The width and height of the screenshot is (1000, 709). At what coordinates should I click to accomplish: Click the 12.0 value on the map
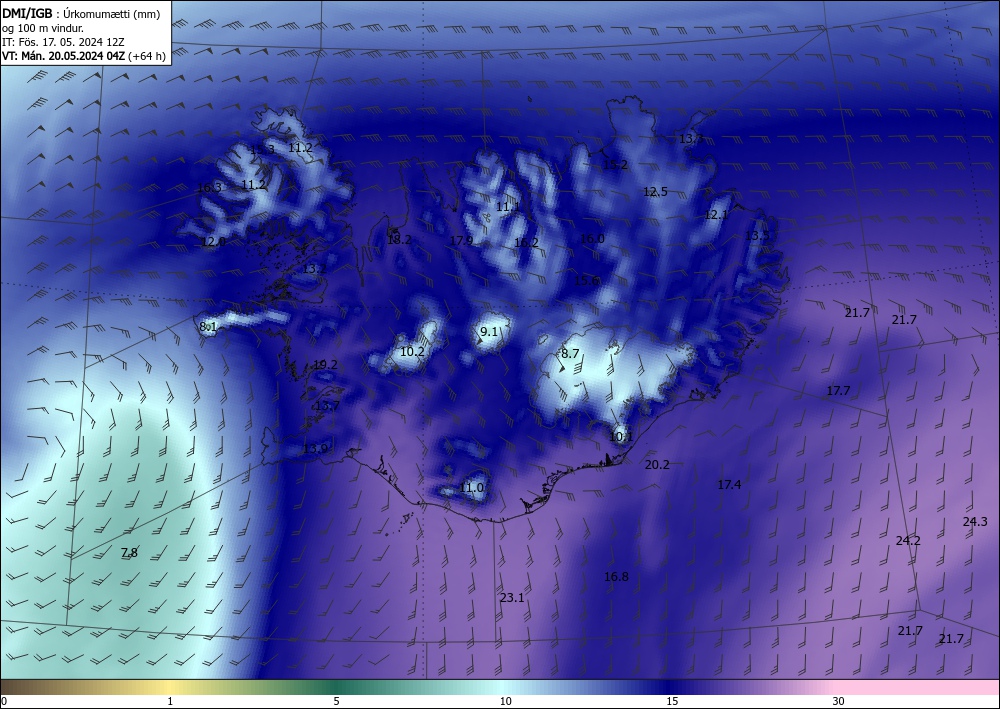click(x=213, y=242)
